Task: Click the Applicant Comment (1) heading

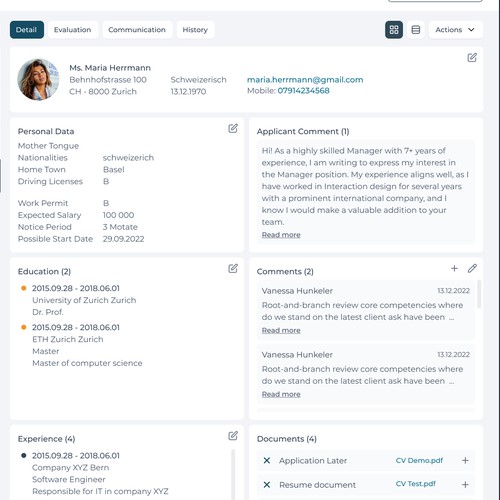Action: point(303,131)
